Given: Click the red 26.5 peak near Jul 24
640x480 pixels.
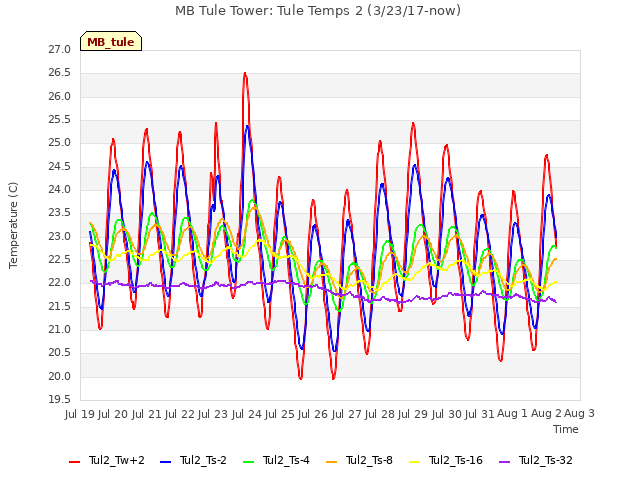Looking at the screenshot, I should pos(245,73).
